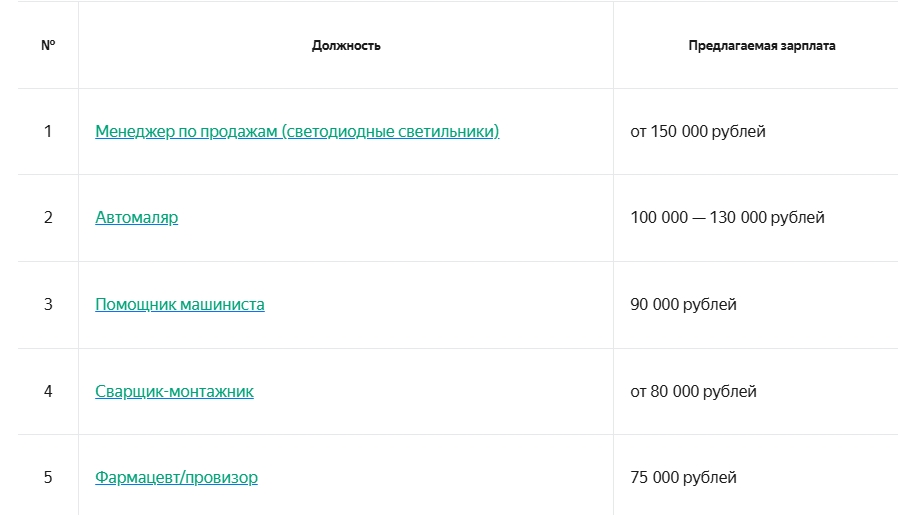The height and width of the screenshot is (515, 898).
Task: Click row number 1 in the table
Action: 48,131
